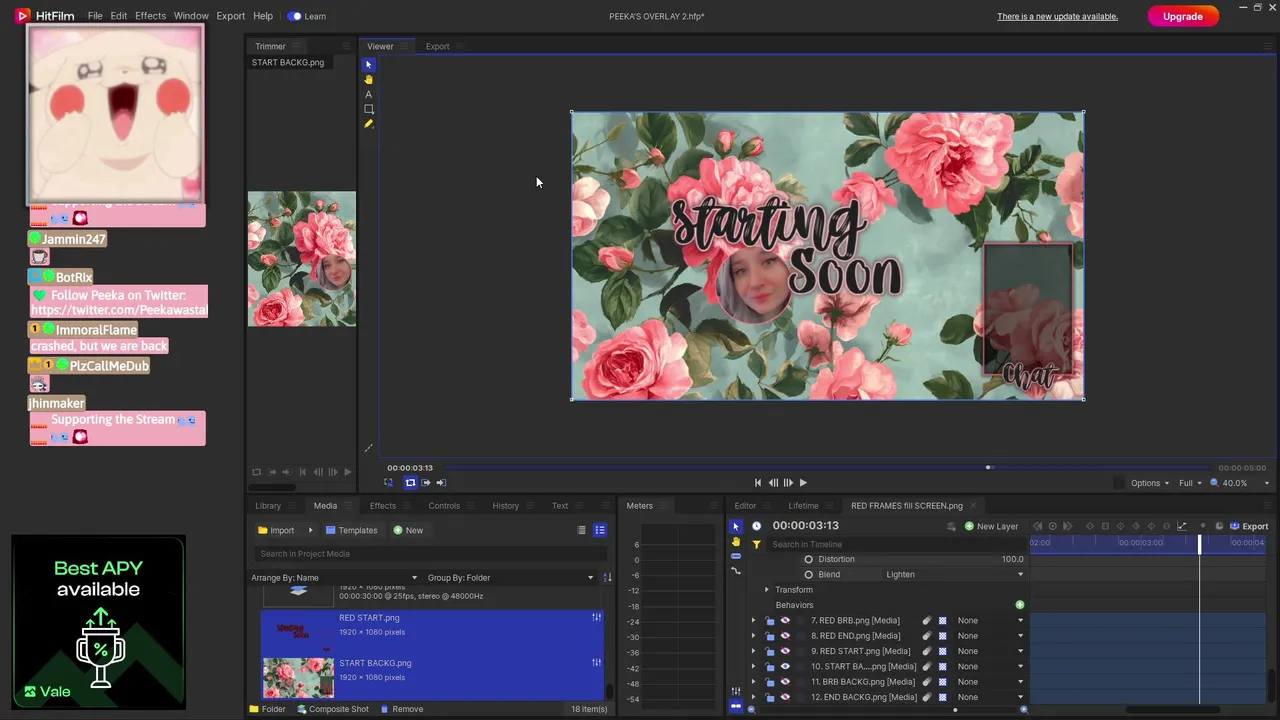Toggle lock on 7. RED BRB.png layer
1280x720 pixels.
point(770,621)
